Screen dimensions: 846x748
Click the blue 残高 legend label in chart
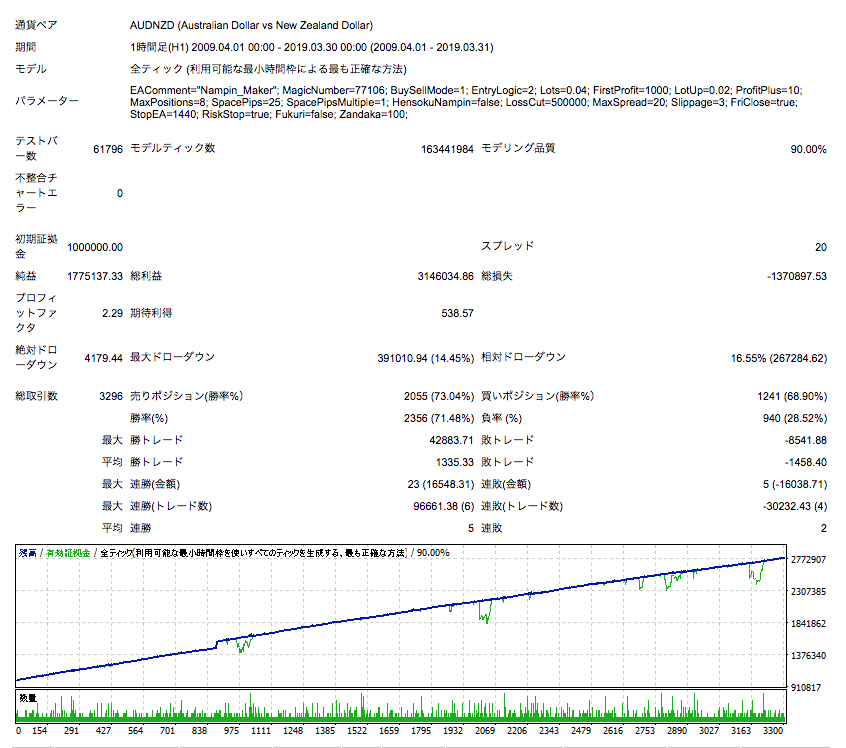pyautogui.click(x=28, y=553)
